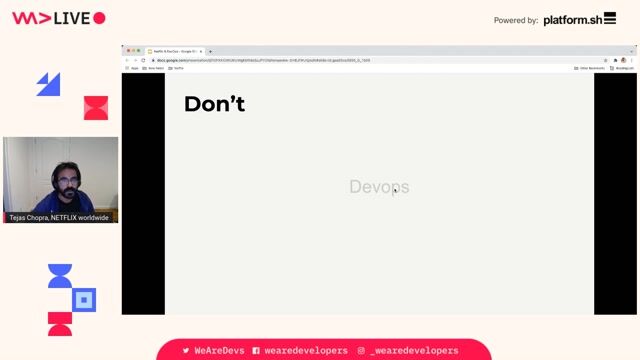Open a new tab with the plus icon
This screenshot has width=640, height=360.
(210, 51)
